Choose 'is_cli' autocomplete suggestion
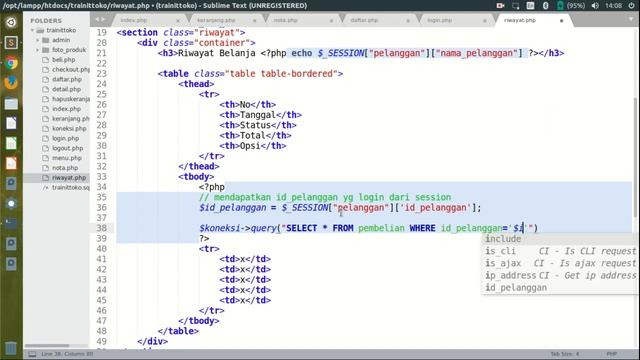This screenshot has height=360, width=640. [x=560, y=251]
